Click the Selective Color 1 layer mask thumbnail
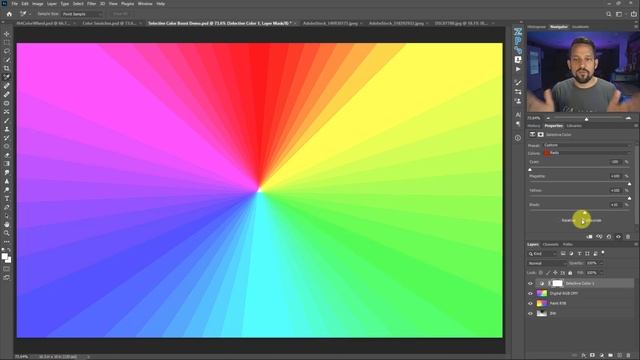 (557, 283)
